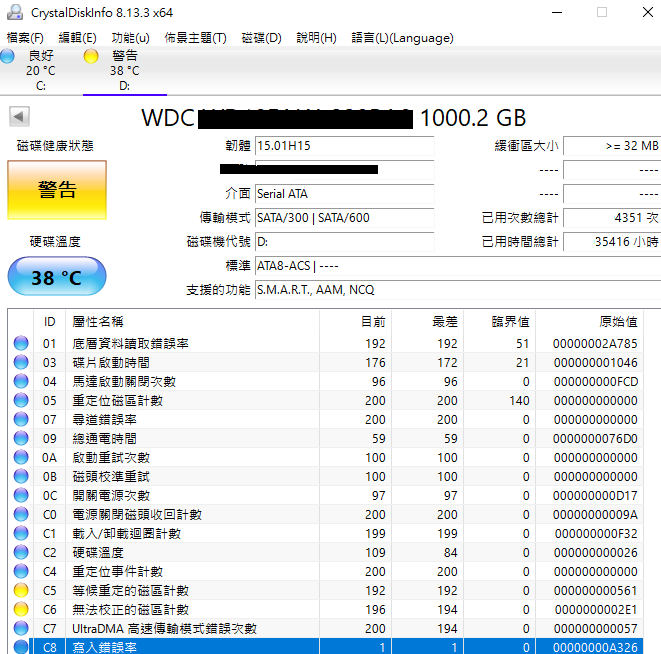Image resolution: width=661 pixels, height=654 pixels.
Task: Click the WDC 1000.2 GB disk model title
Action: (333, 118)
